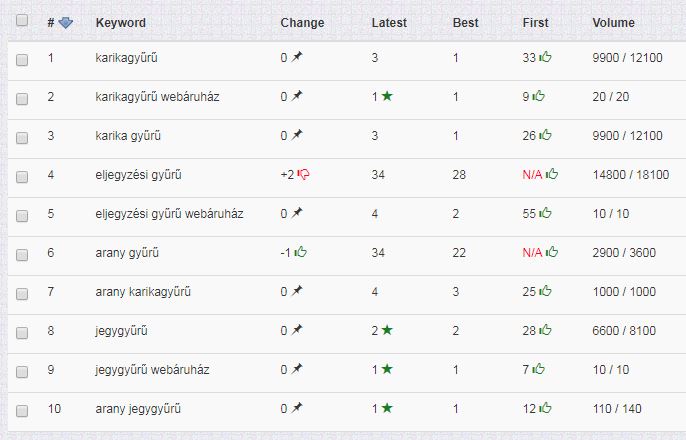Open the karika gyűrű keyword entry
This screenshot has width=686, height=440.
128,136
